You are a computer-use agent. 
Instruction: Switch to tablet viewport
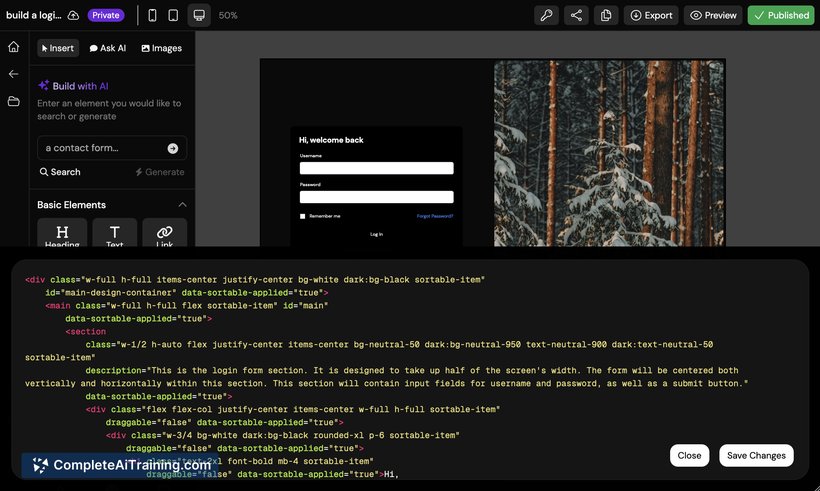coord(173,15)
